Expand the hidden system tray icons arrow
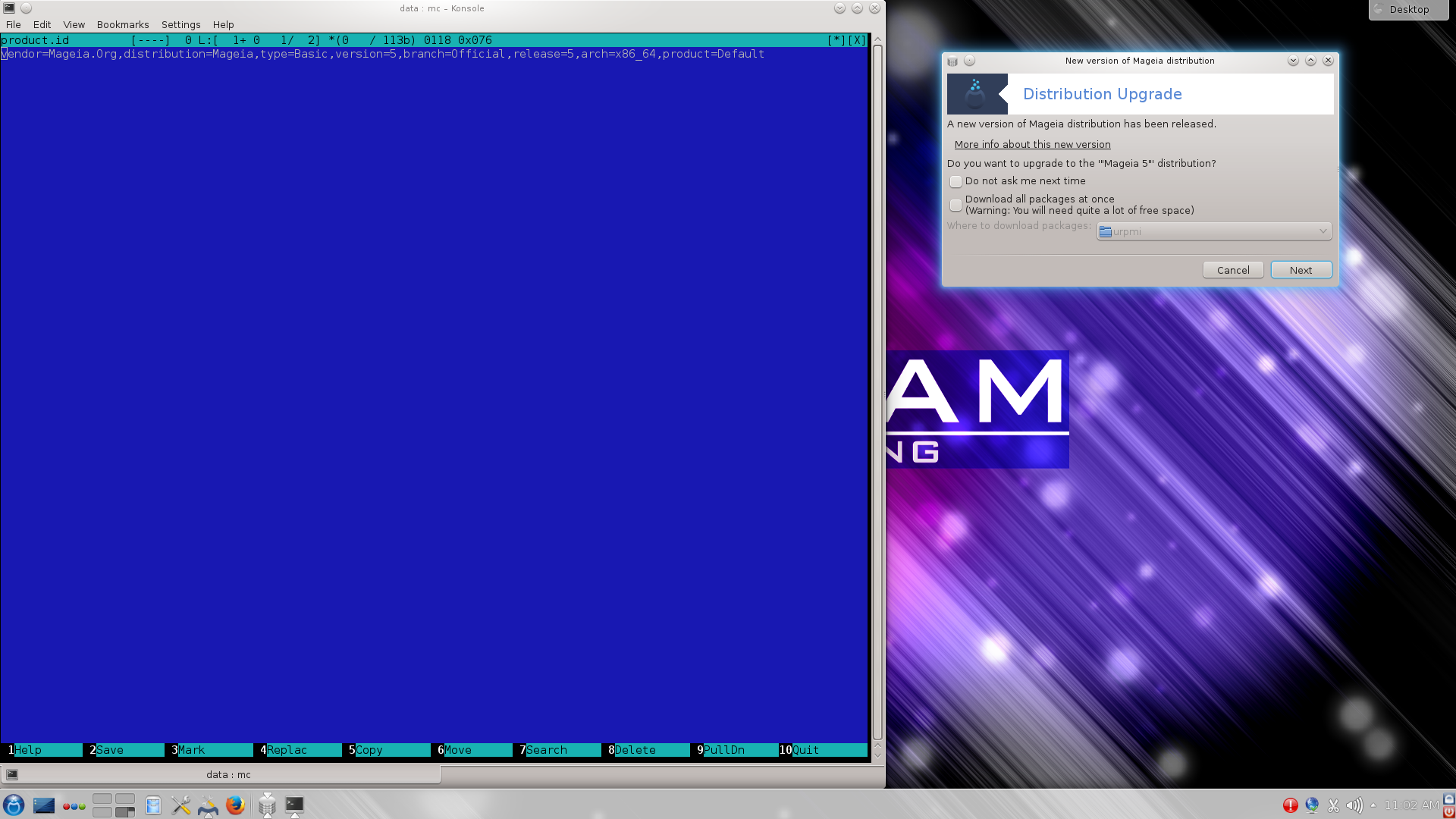Screen dimensions: 1456x819 pyautogui.click(x=1373, y=805)
